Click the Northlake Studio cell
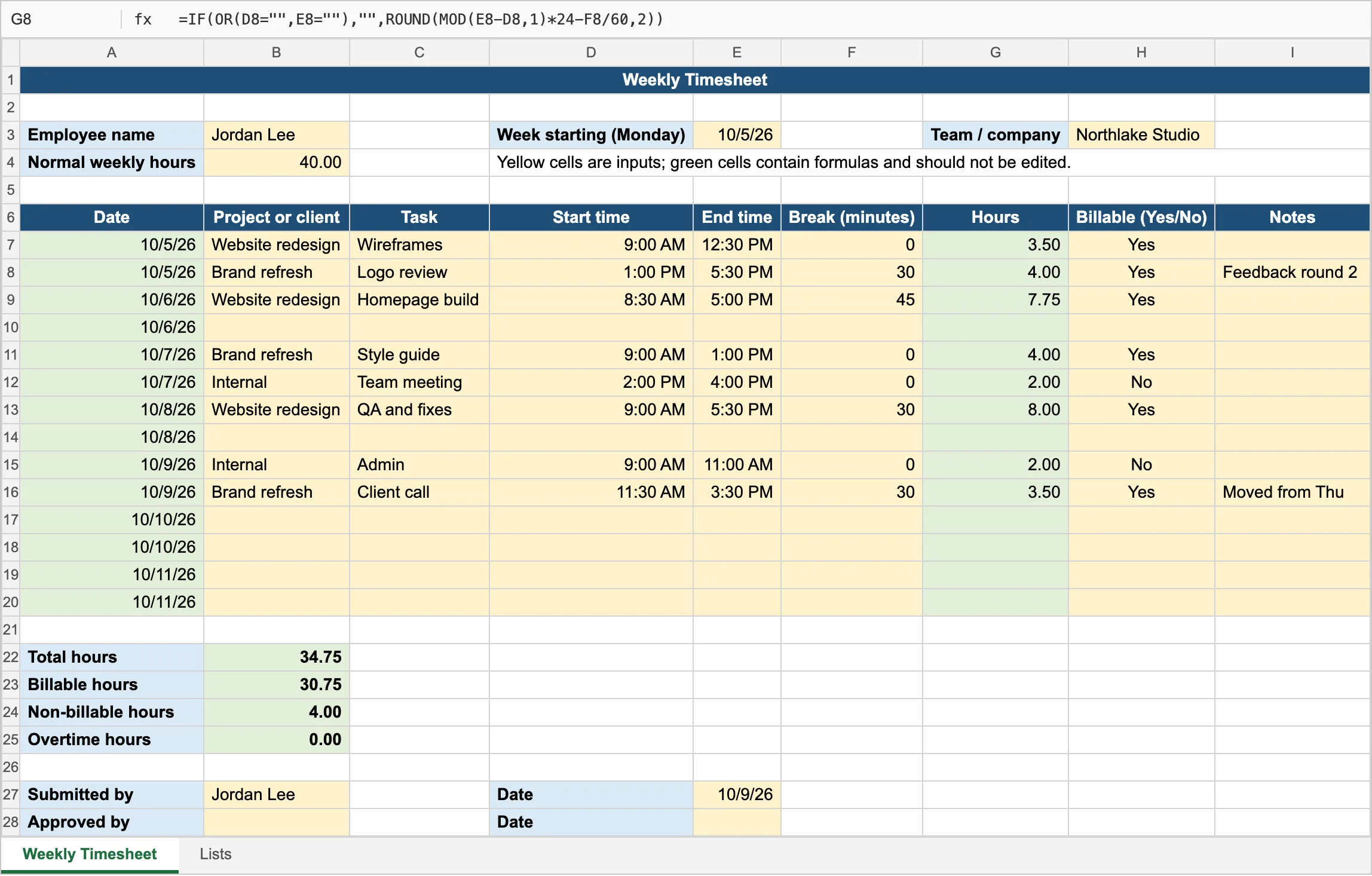The image size is (1372, 876). (x=1141, y=135)
